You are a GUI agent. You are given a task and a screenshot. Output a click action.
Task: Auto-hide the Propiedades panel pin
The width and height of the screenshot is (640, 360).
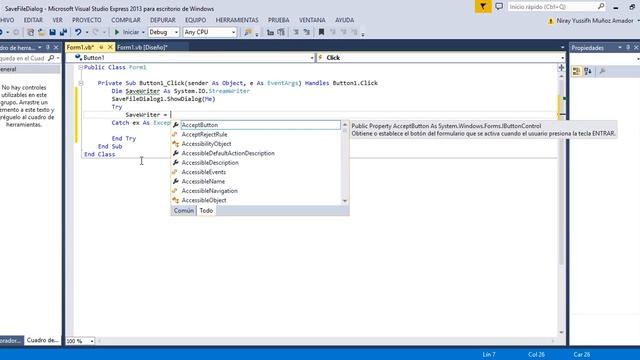pyautogui.click(x=628, y=48)
